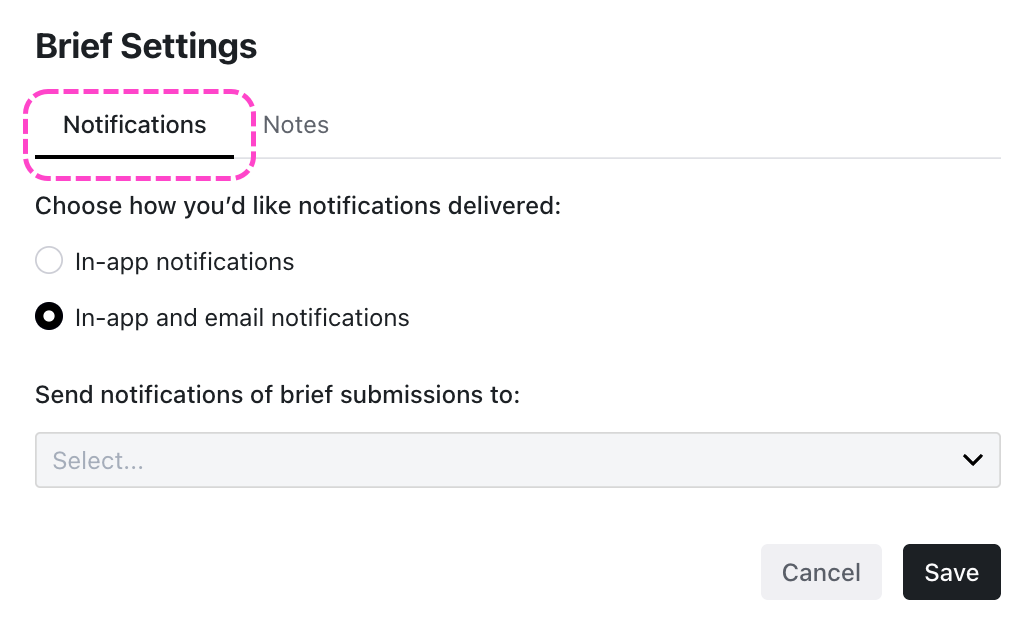Viewport: 1032px width, 634px height.
Task: Cancel the Brief Settings dialog
Action: tap(821, 572)
